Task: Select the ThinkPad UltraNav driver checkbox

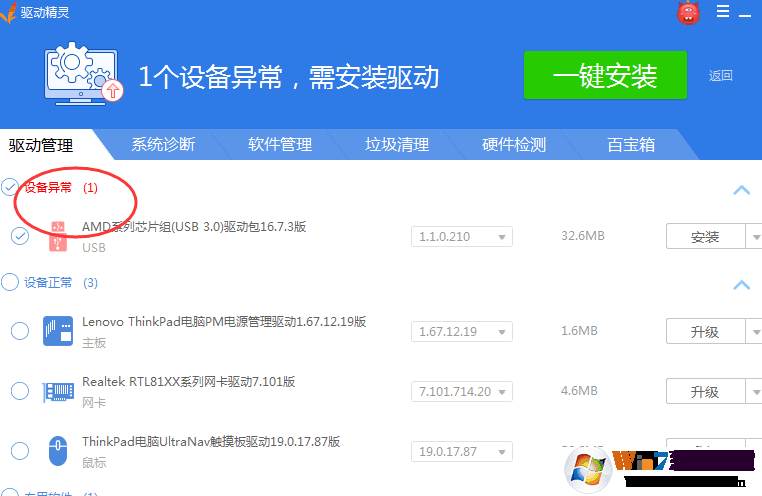Action: (20, 450)
